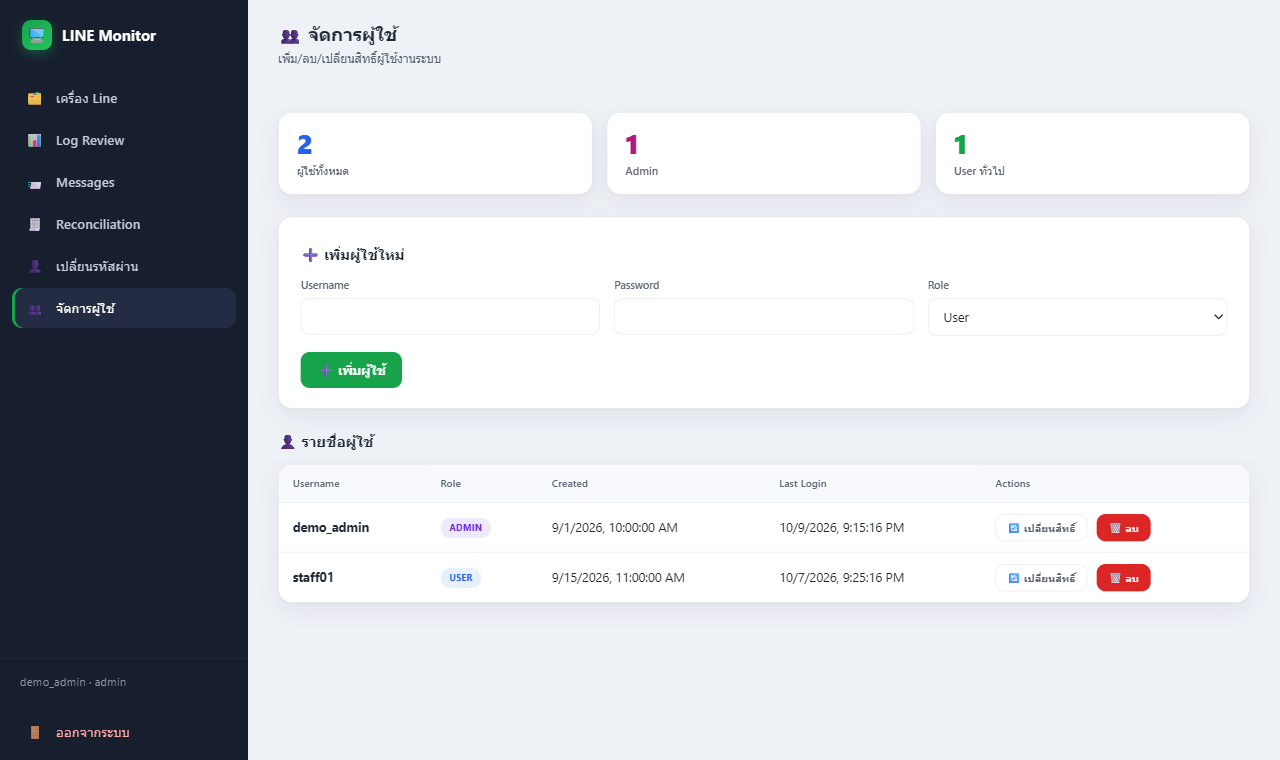Delete staff01 with the red ลบ button
The height and width of the screenshot is (760, 1280).
(1124, 578)
